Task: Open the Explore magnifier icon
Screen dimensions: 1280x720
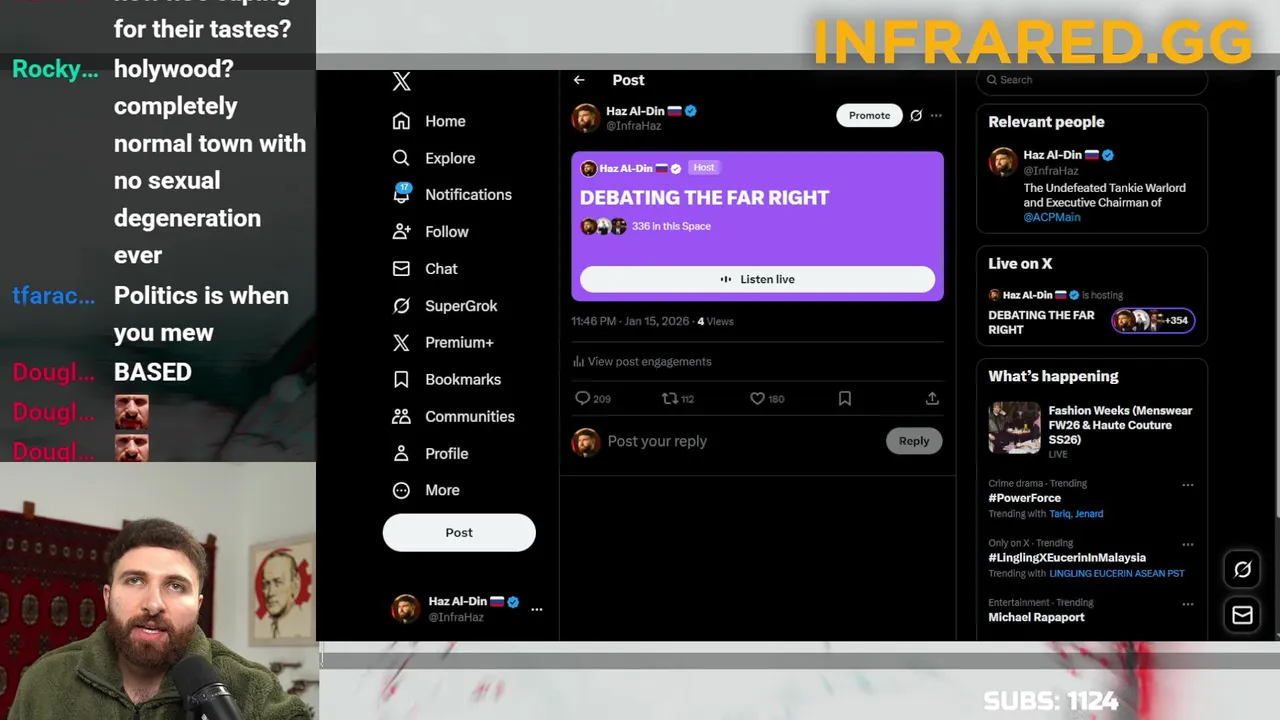Action: coord(401,158)
